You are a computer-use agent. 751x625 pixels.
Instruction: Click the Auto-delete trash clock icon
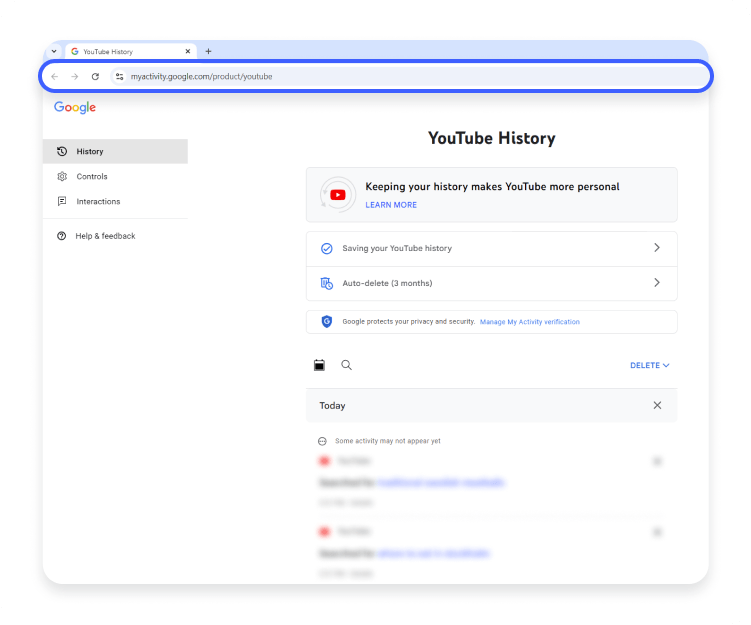point(327,284)
